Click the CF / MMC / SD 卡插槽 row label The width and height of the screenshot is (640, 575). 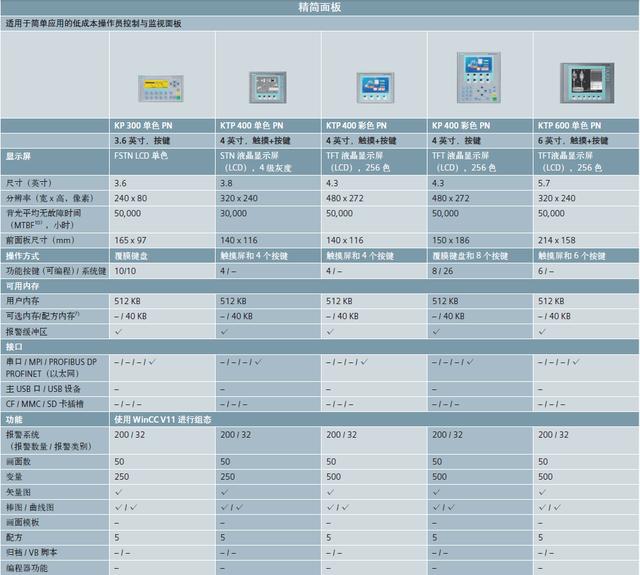click(x=44, y=404)
